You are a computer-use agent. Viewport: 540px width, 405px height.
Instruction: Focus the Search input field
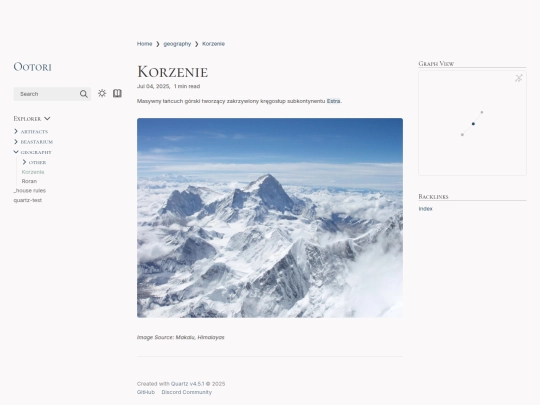coord(46,94)
